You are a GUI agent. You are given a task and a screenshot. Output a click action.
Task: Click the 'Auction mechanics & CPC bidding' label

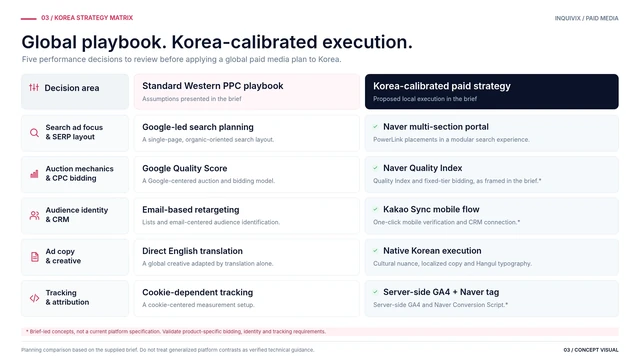80,173
